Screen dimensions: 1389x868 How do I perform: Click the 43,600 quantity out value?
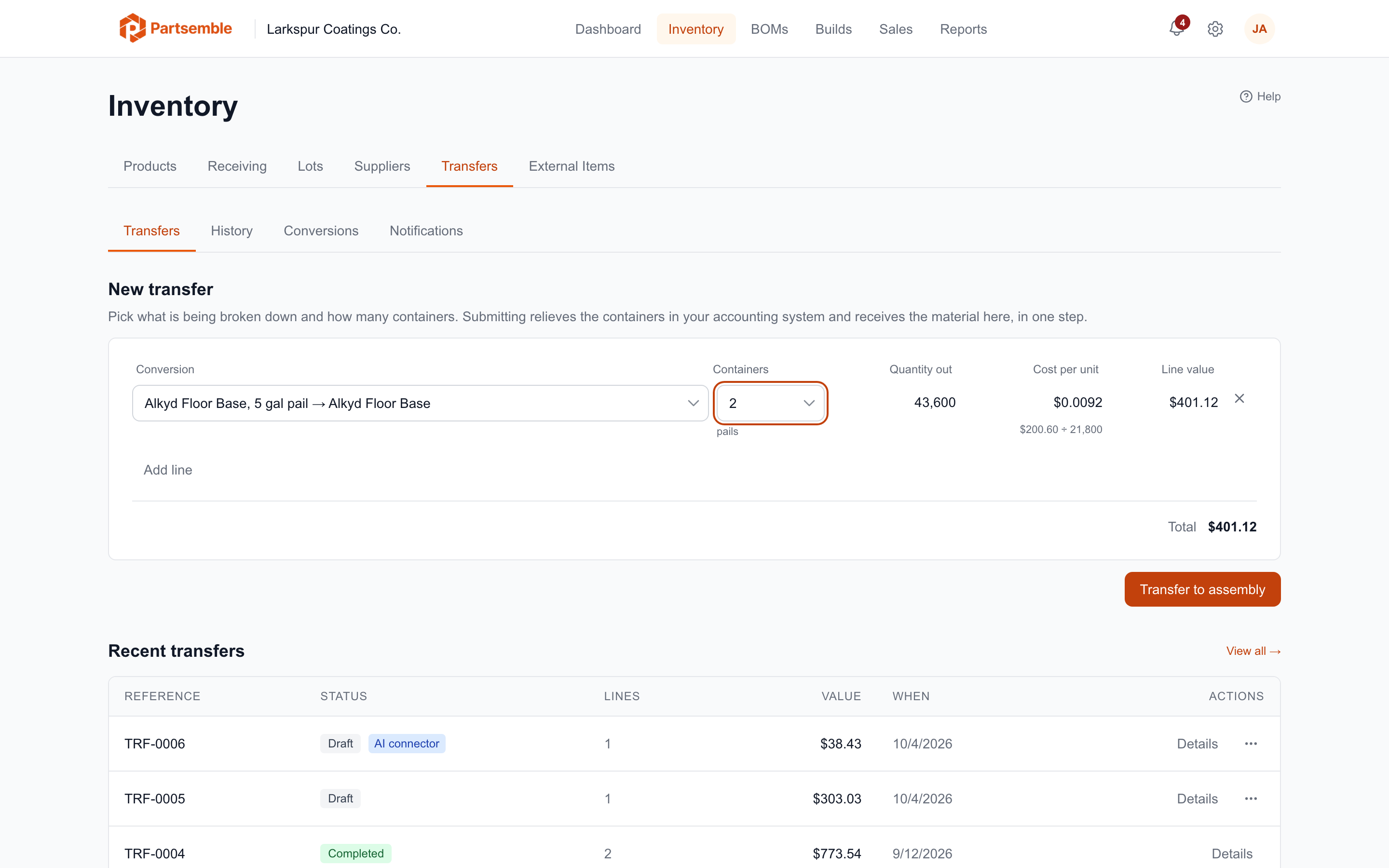tap(934, 403)
